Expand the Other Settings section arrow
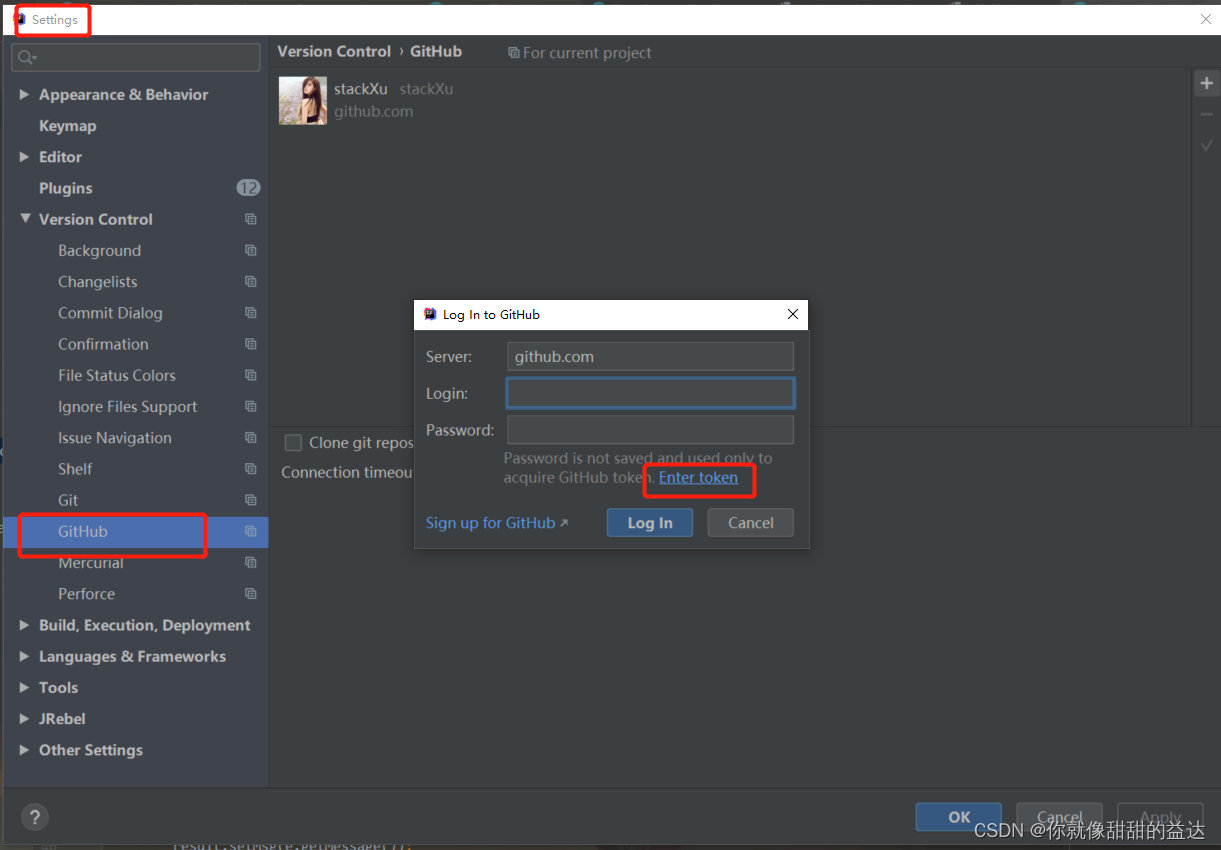This screenshot has width=1221, height=850. 24,750
